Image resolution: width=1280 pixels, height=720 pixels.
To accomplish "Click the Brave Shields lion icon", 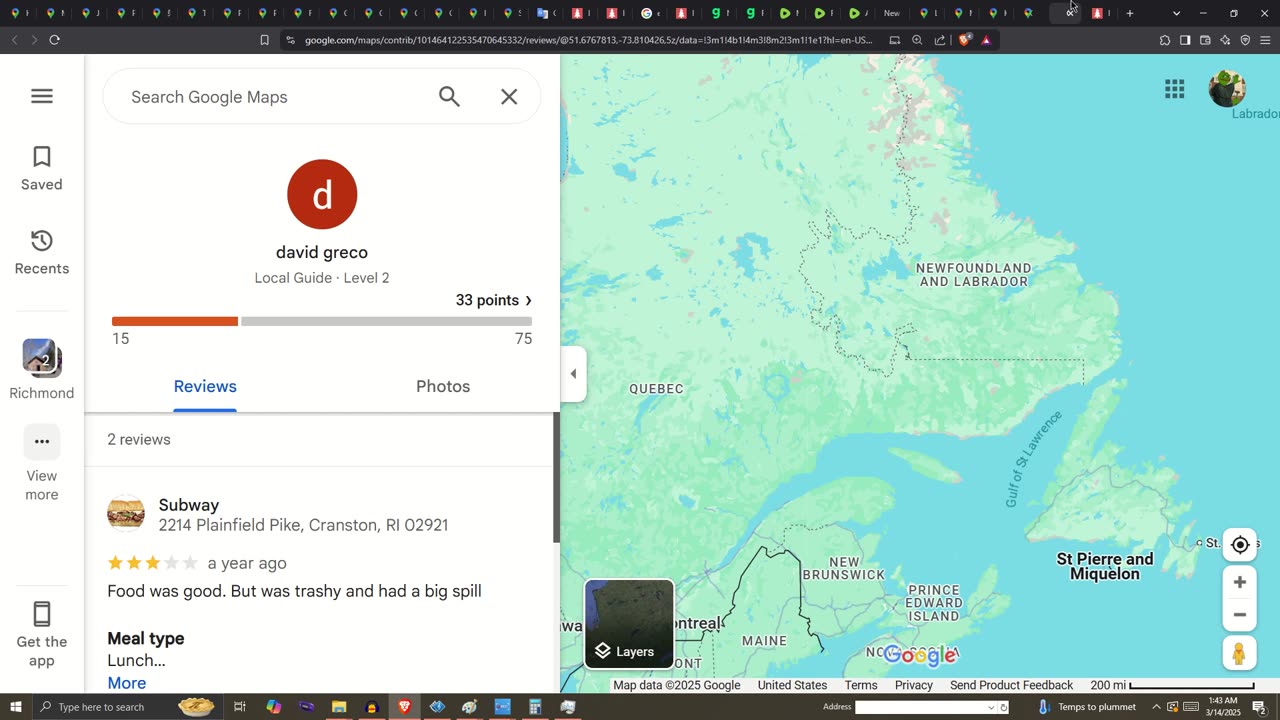I will 964,40.
